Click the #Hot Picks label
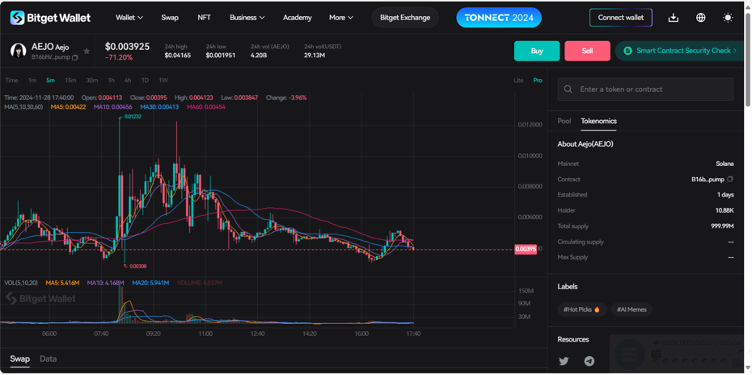Image resolution: width=755 pixels, height=375 pixels. click(x=581, y=310)
